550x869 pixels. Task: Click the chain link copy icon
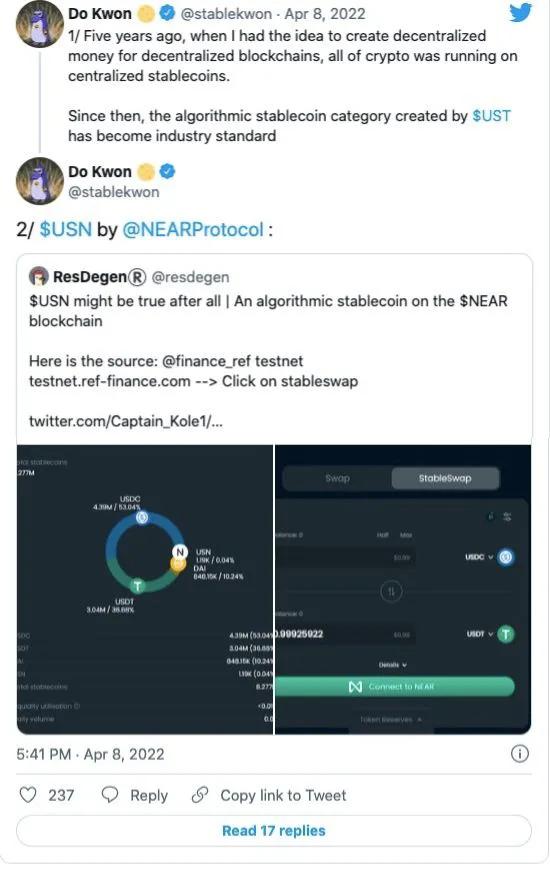(x=200, y=795)
